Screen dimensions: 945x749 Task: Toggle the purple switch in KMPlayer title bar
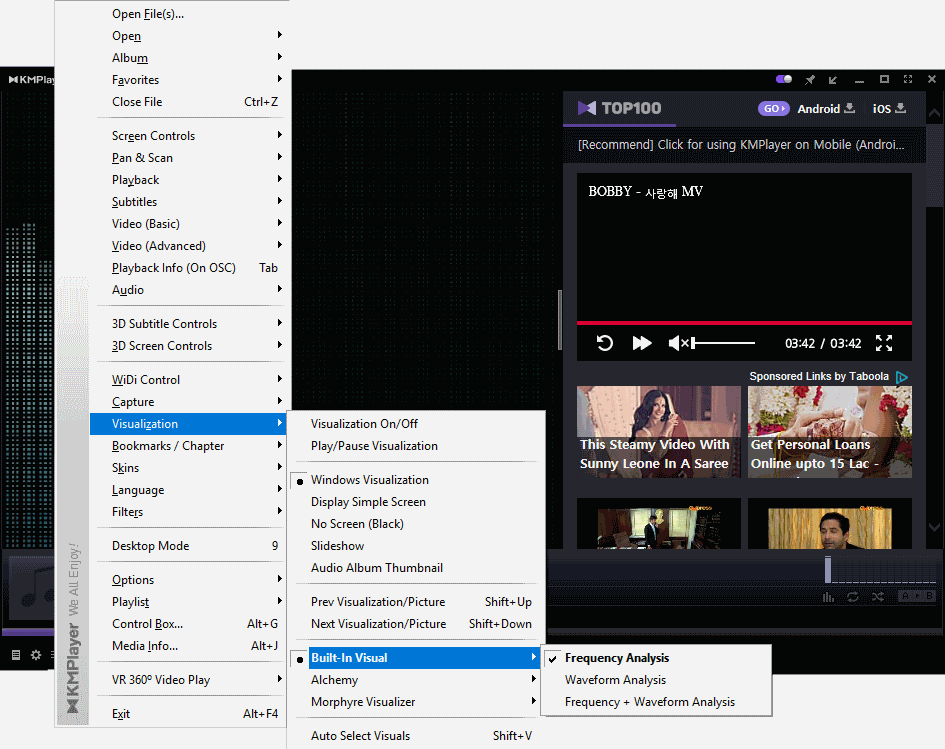pyautogui.click(x=783, y=79)
